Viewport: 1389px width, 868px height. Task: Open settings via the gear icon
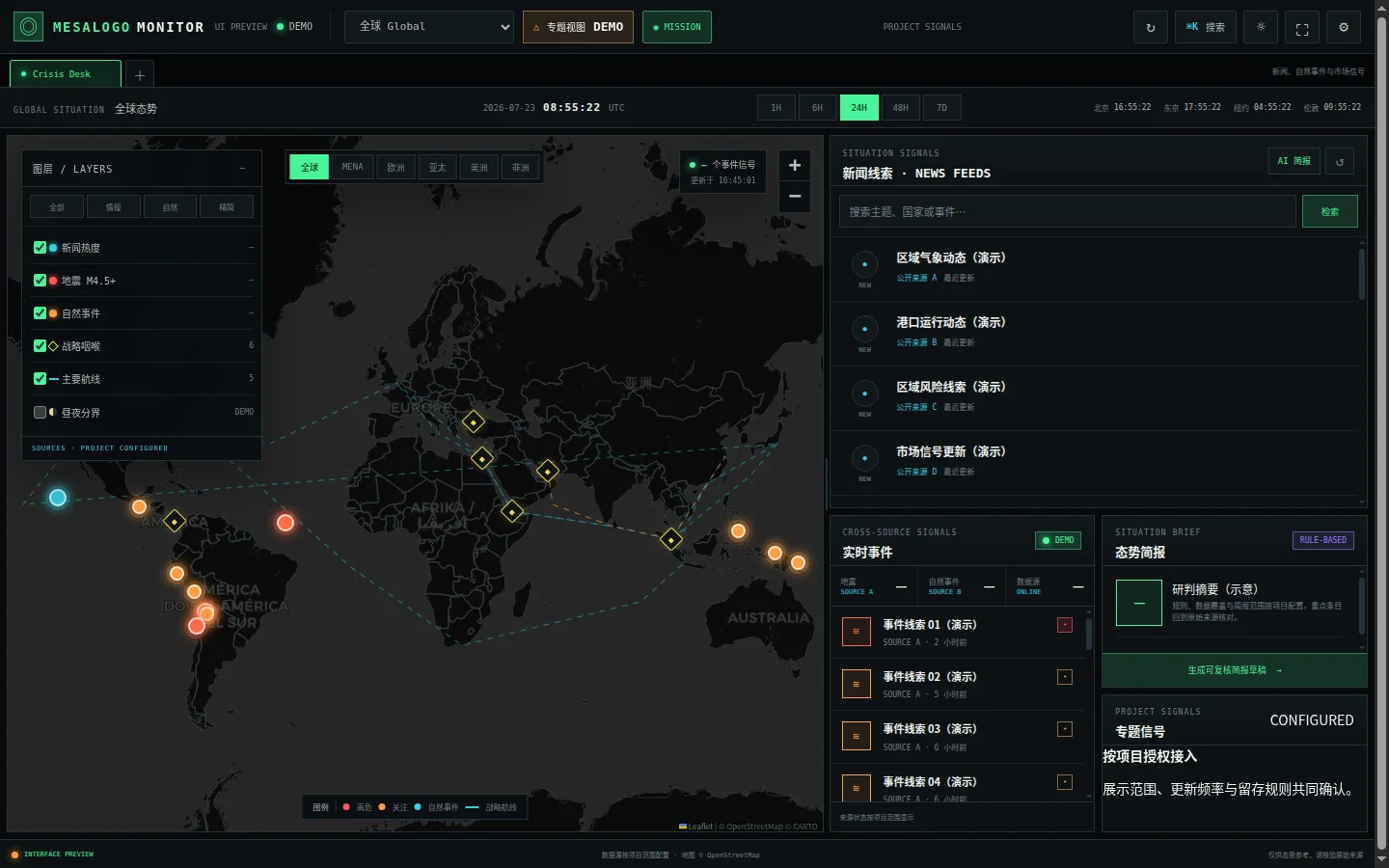(1344, 27)
